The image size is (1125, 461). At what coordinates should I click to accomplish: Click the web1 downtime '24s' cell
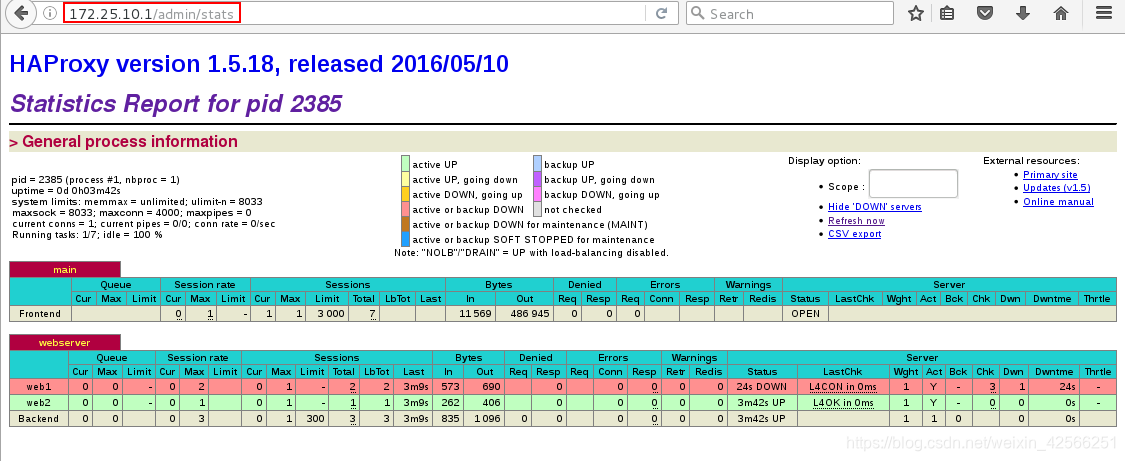[1053, 387]
